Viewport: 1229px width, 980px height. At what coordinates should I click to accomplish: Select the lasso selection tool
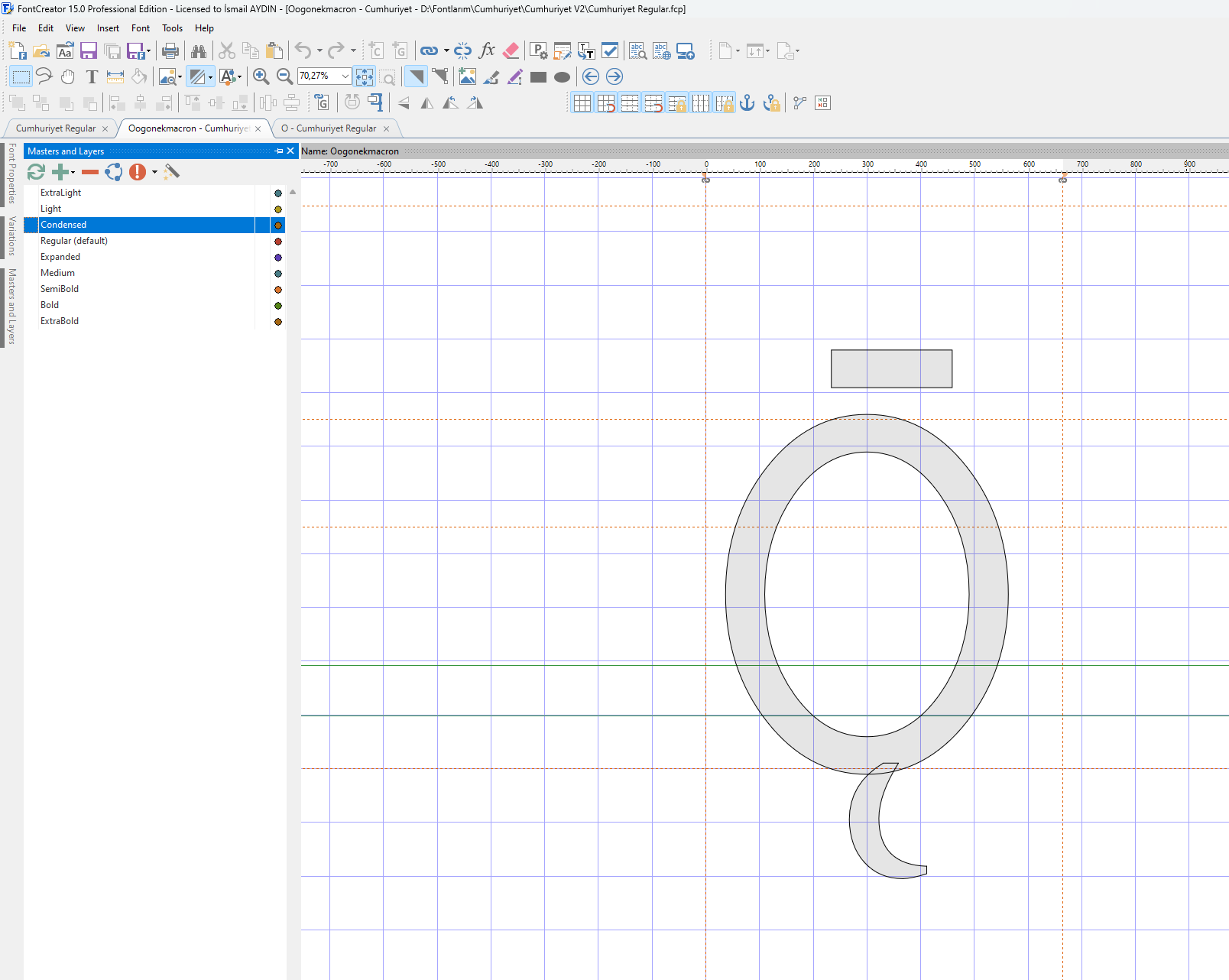click(x=44, y=76)
